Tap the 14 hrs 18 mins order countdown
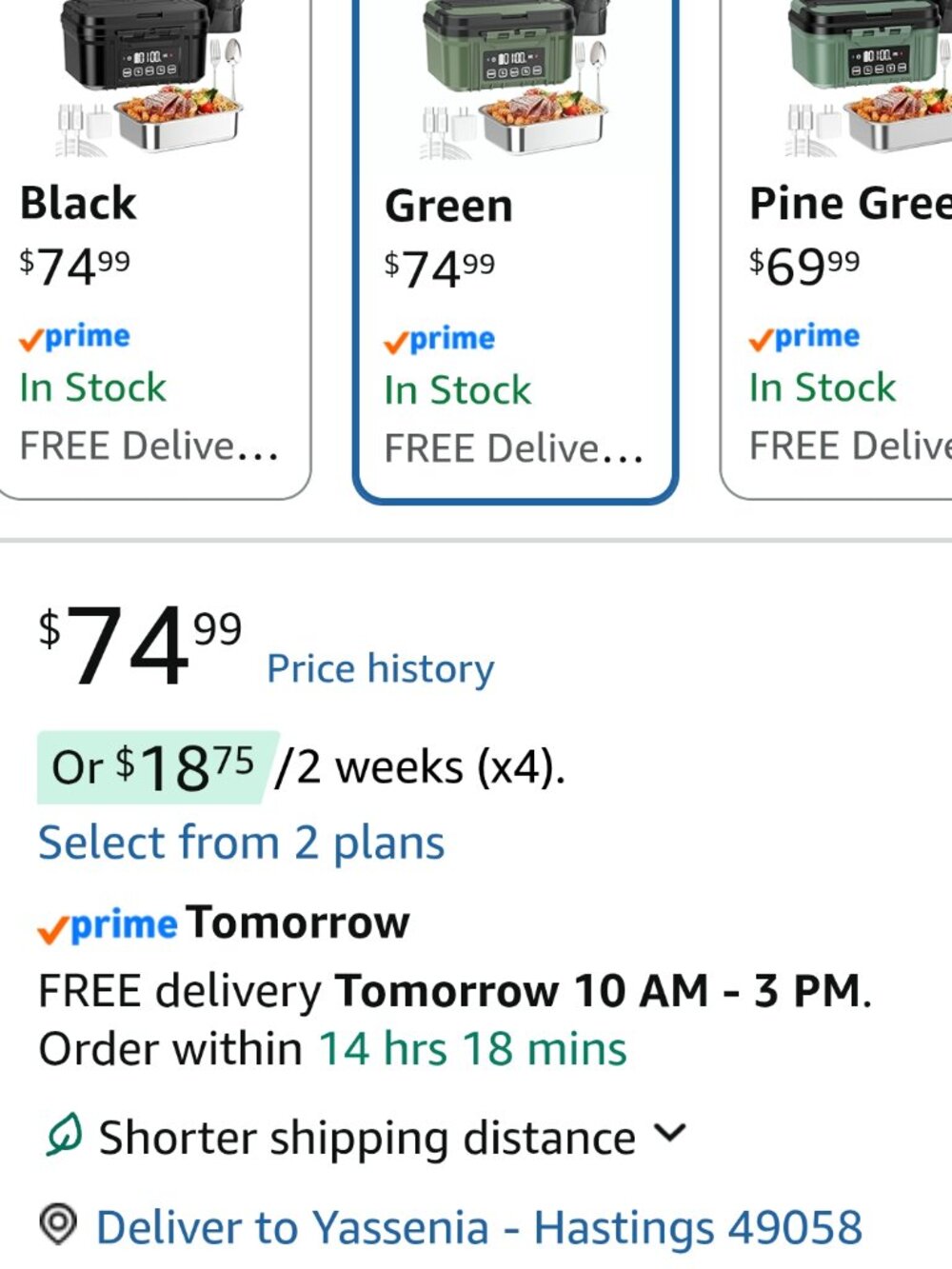 tap(472, 1049)
